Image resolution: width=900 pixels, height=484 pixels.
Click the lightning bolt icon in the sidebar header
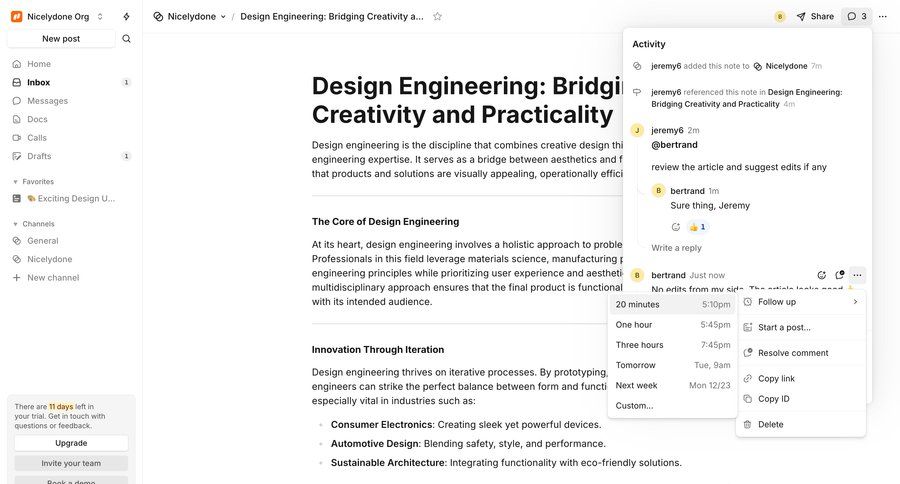tap(126, 16)
